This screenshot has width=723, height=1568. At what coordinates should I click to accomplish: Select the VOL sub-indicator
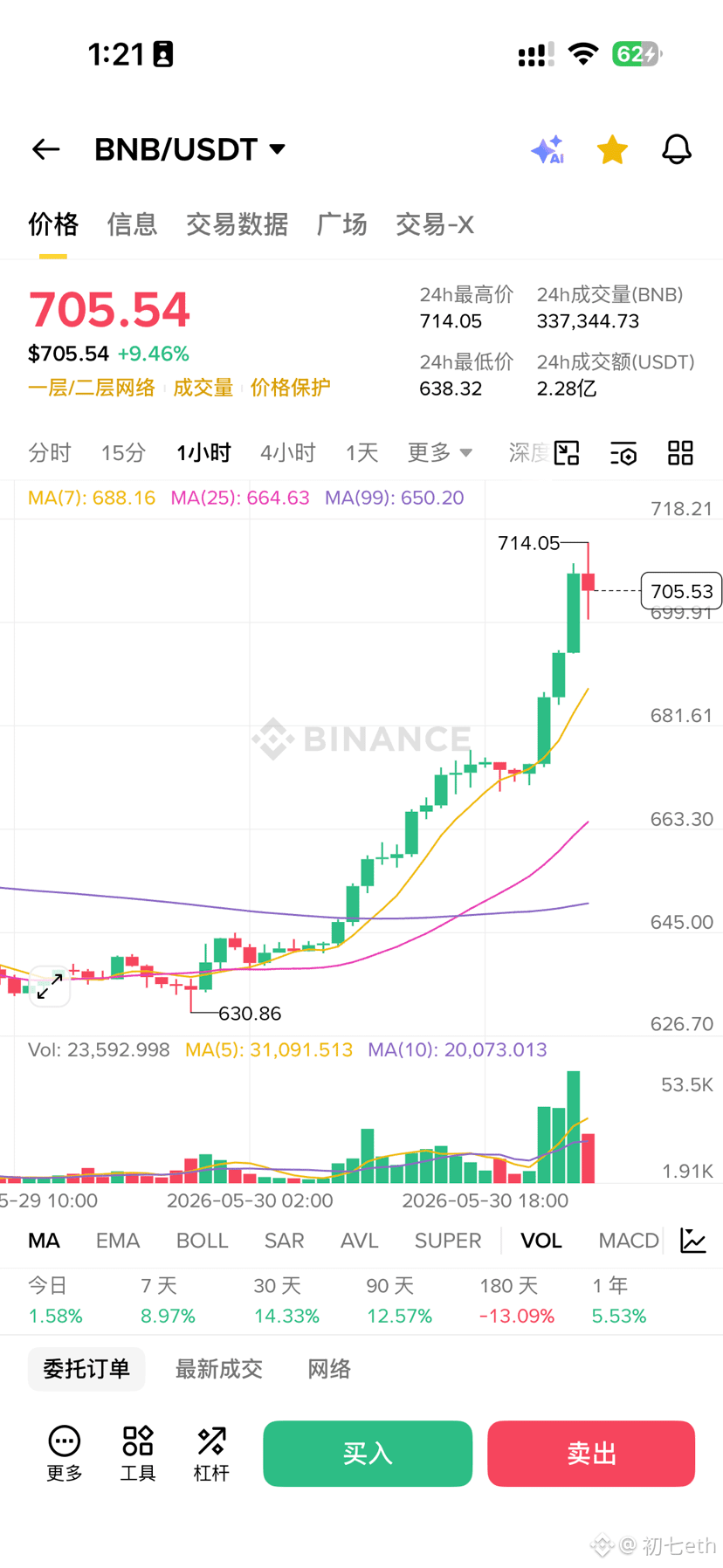tap(541, 1241)
